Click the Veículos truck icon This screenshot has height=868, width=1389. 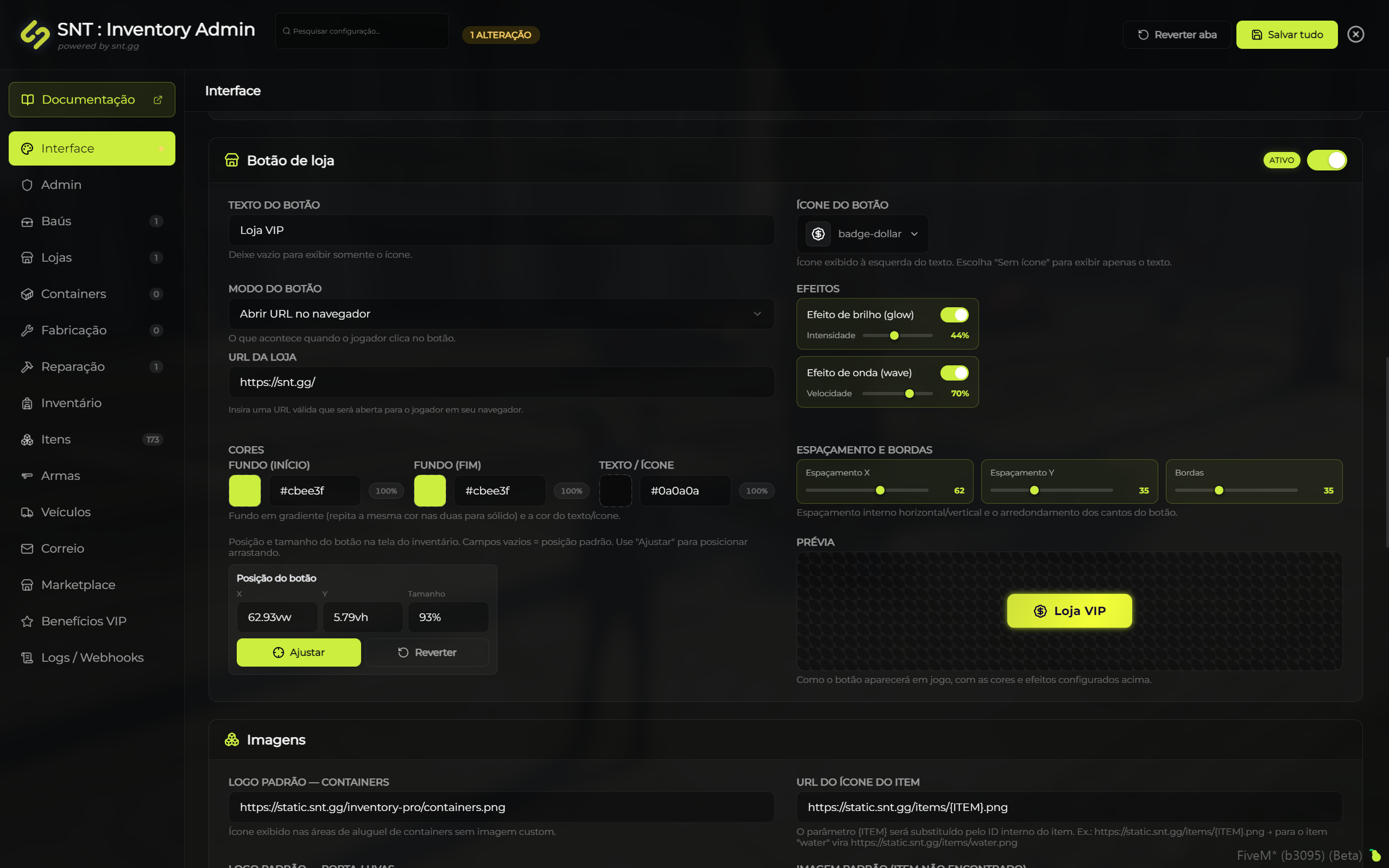27,512
